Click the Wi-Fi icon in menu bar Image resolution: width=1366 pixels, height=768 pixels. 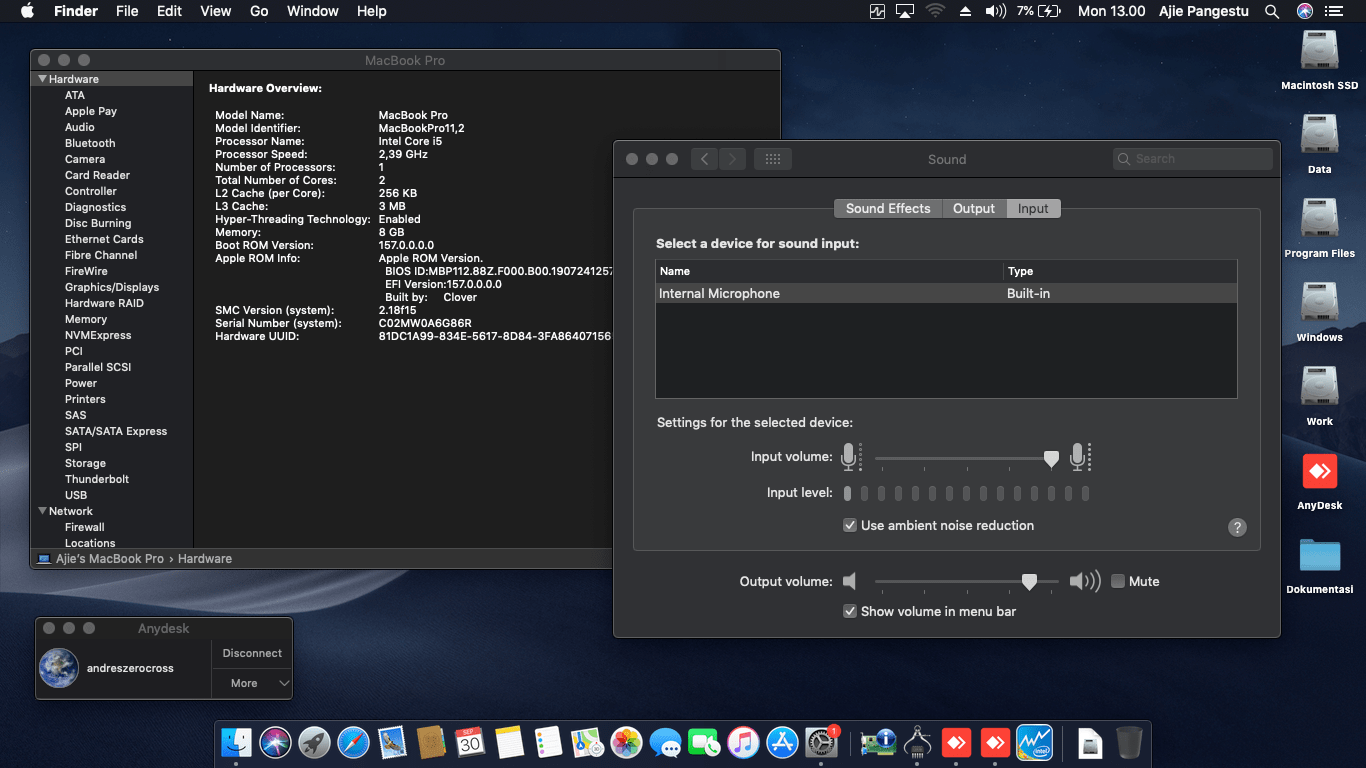coord(935,11)
